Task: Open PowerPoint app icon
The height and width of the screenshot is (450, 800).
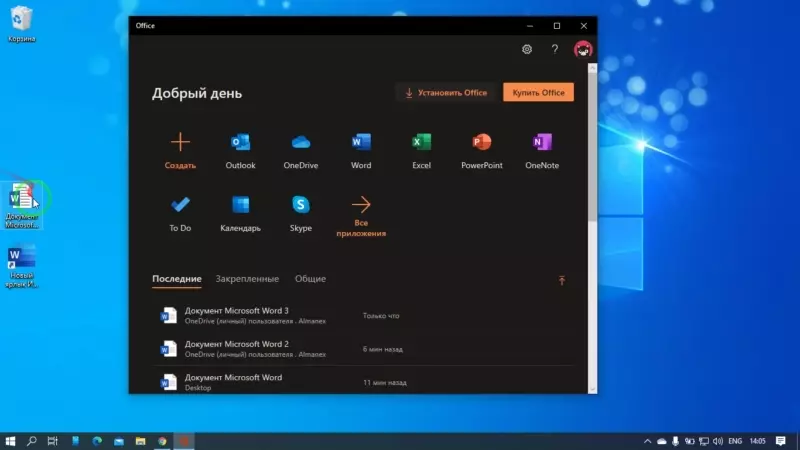Action: click(x=482, y=142)
